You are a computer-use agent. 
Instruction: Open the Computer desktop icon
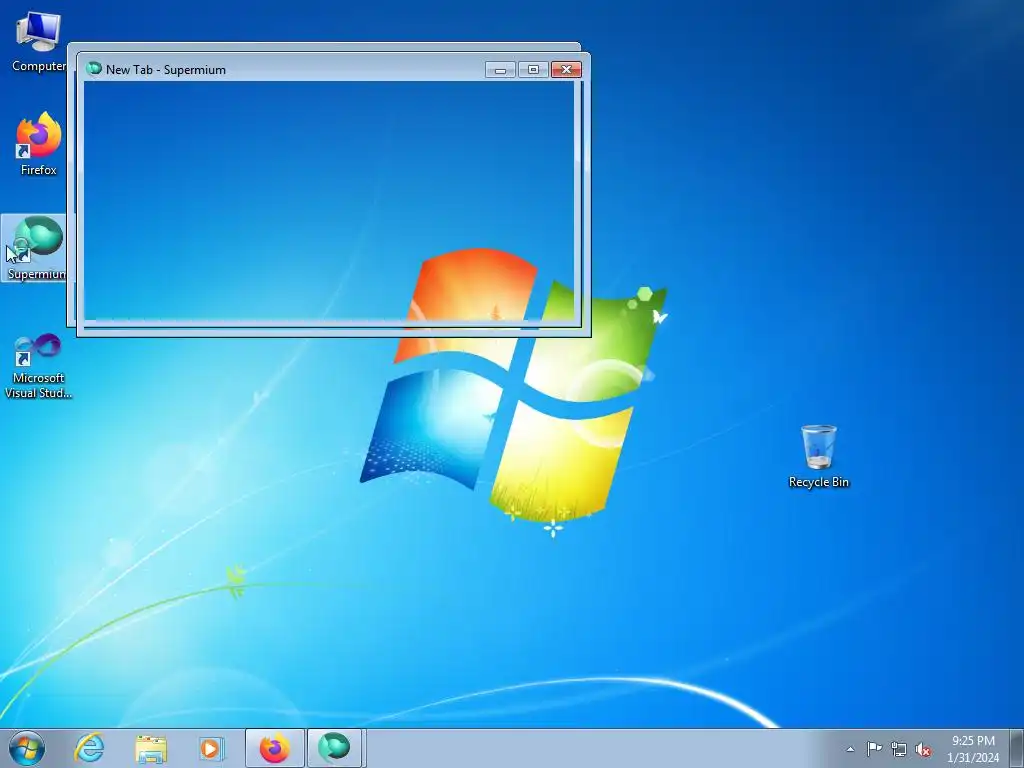[39, 41]
